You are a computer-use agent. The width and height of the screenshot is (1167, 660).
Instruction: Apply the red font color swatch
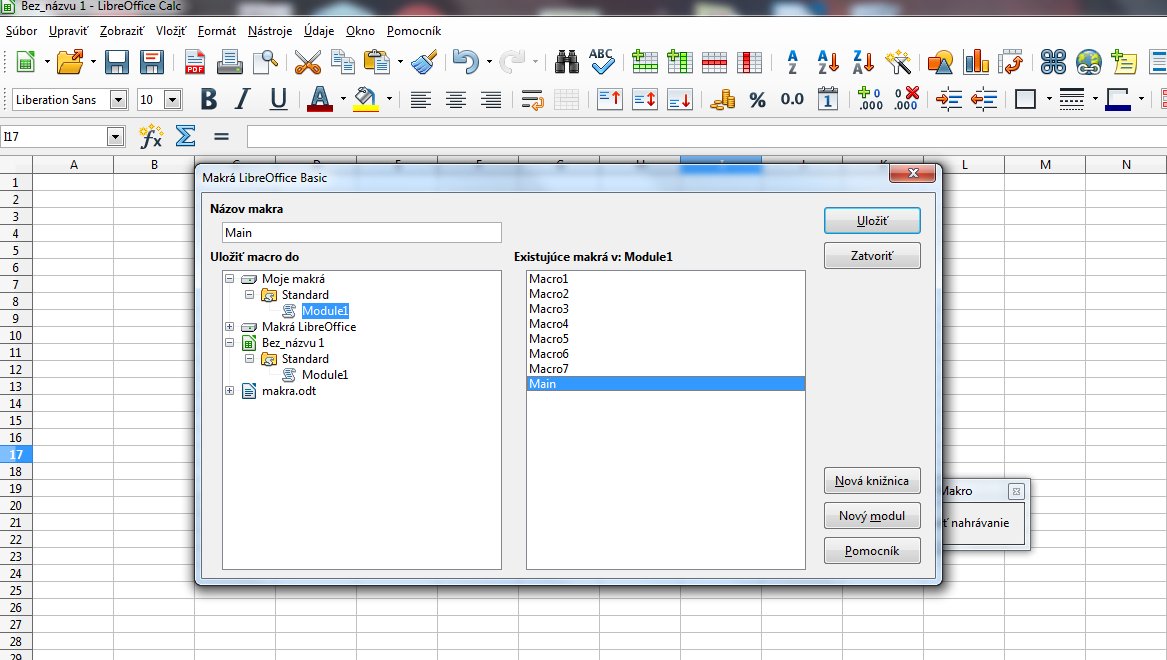(x=320, y=107)
